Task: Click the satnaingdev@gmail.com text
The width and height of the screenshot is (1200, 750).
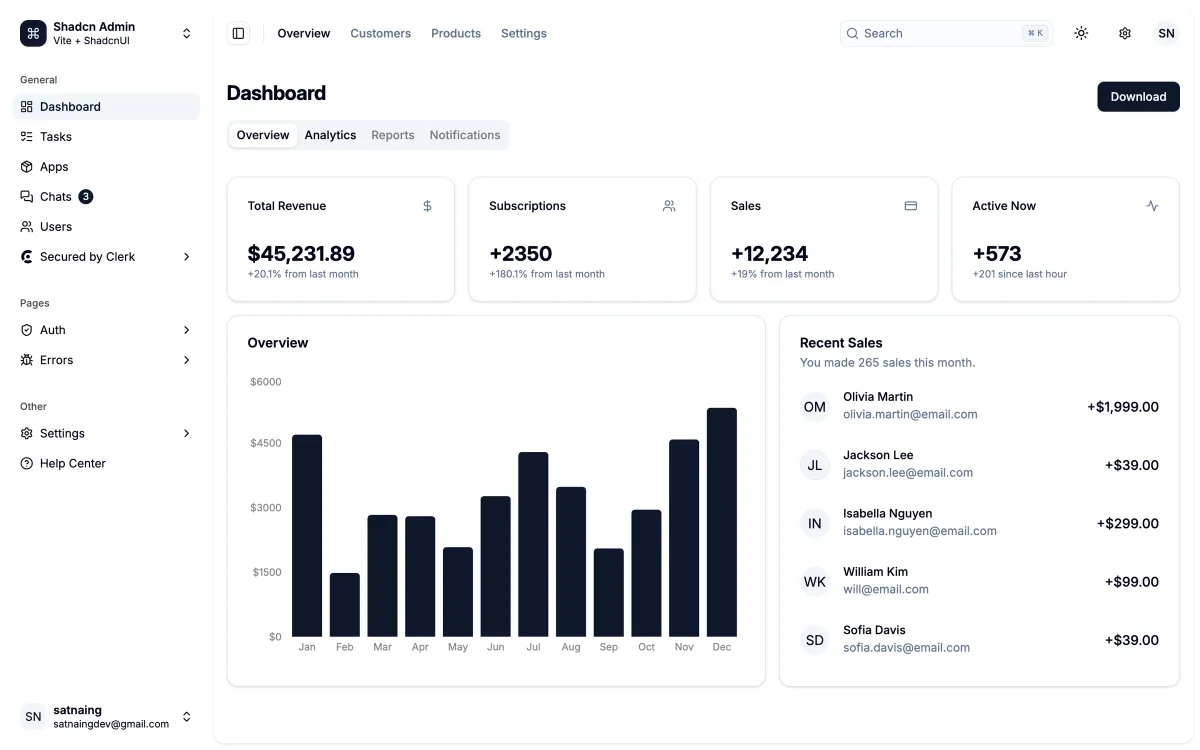Action: pos(111,724)
